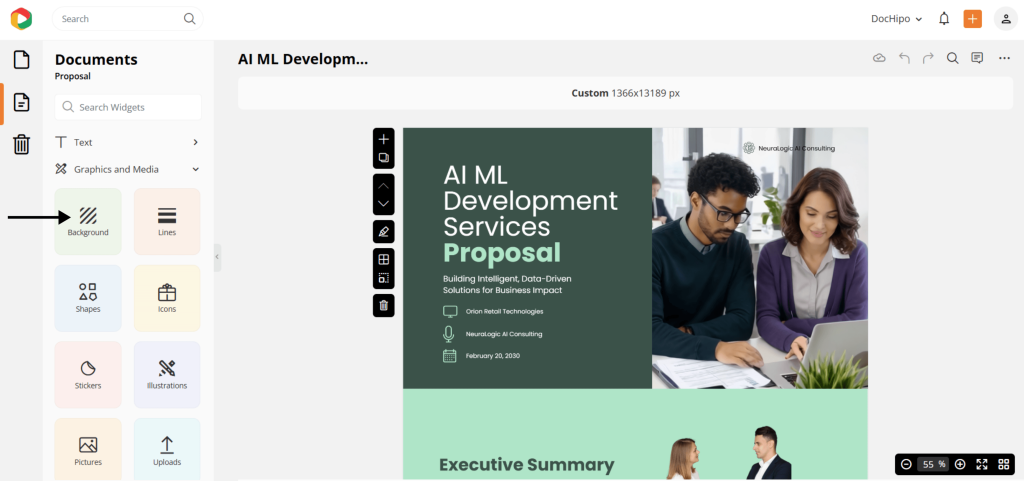Open the Pictures widget
The image size is (1024, 481).
click(88, 449)
